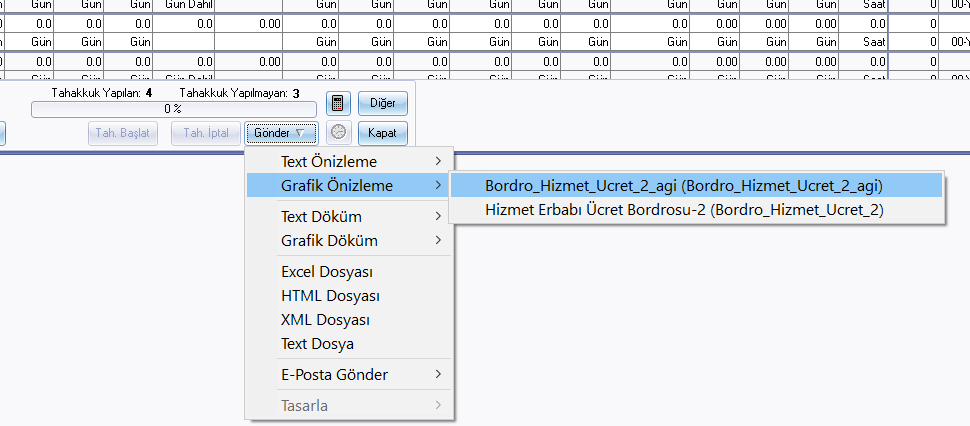Choose HTML Dosyası export option
The height and width of the screenshot is (426, 970).
click(x=330, y=296)
